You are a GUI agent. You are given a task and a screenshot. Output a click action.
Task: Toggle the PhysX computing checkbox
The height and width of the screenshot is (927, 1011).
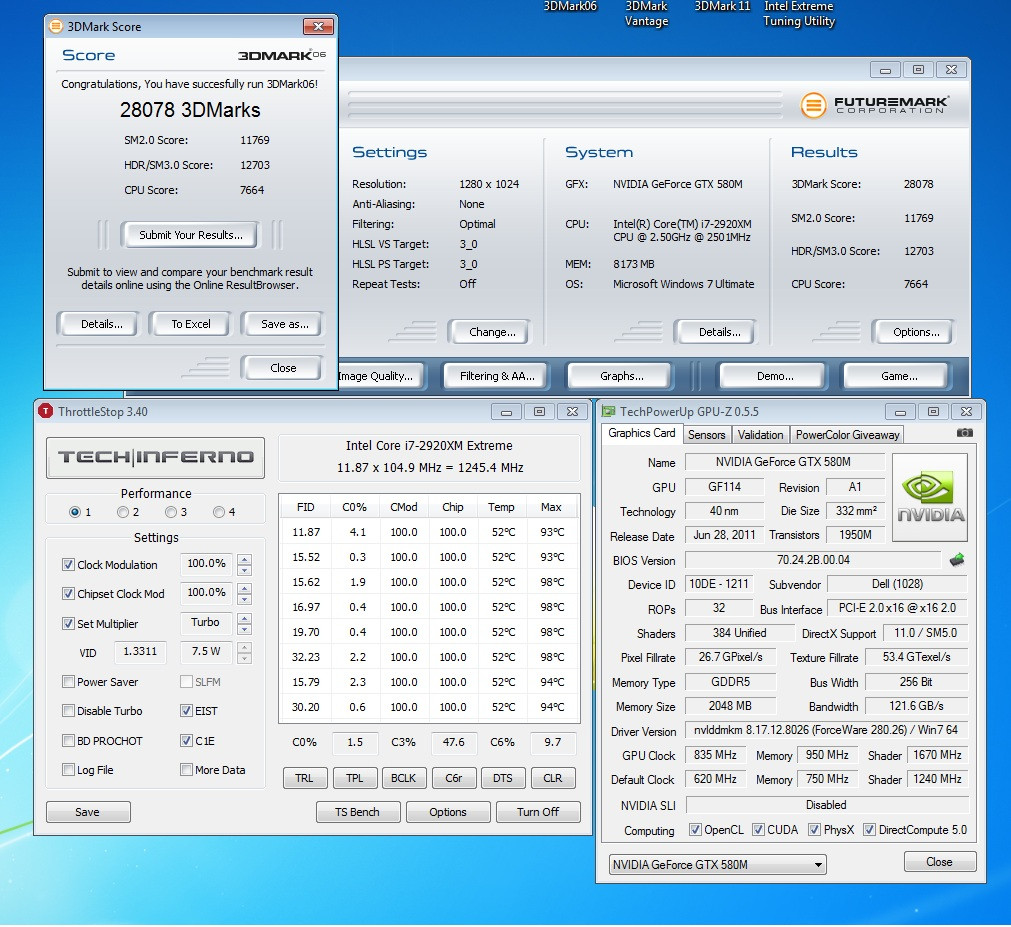(x=814, y=830)
